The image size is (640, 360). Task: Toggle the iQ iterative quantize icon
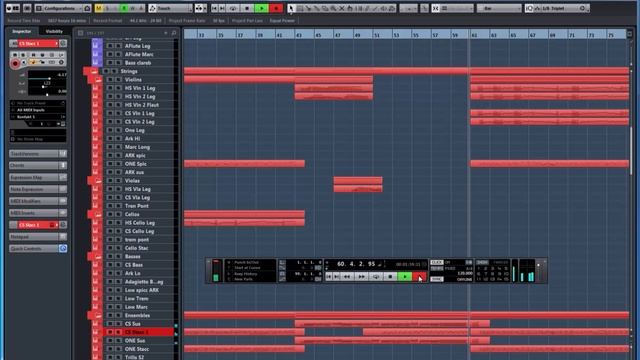tap(529, 8)
